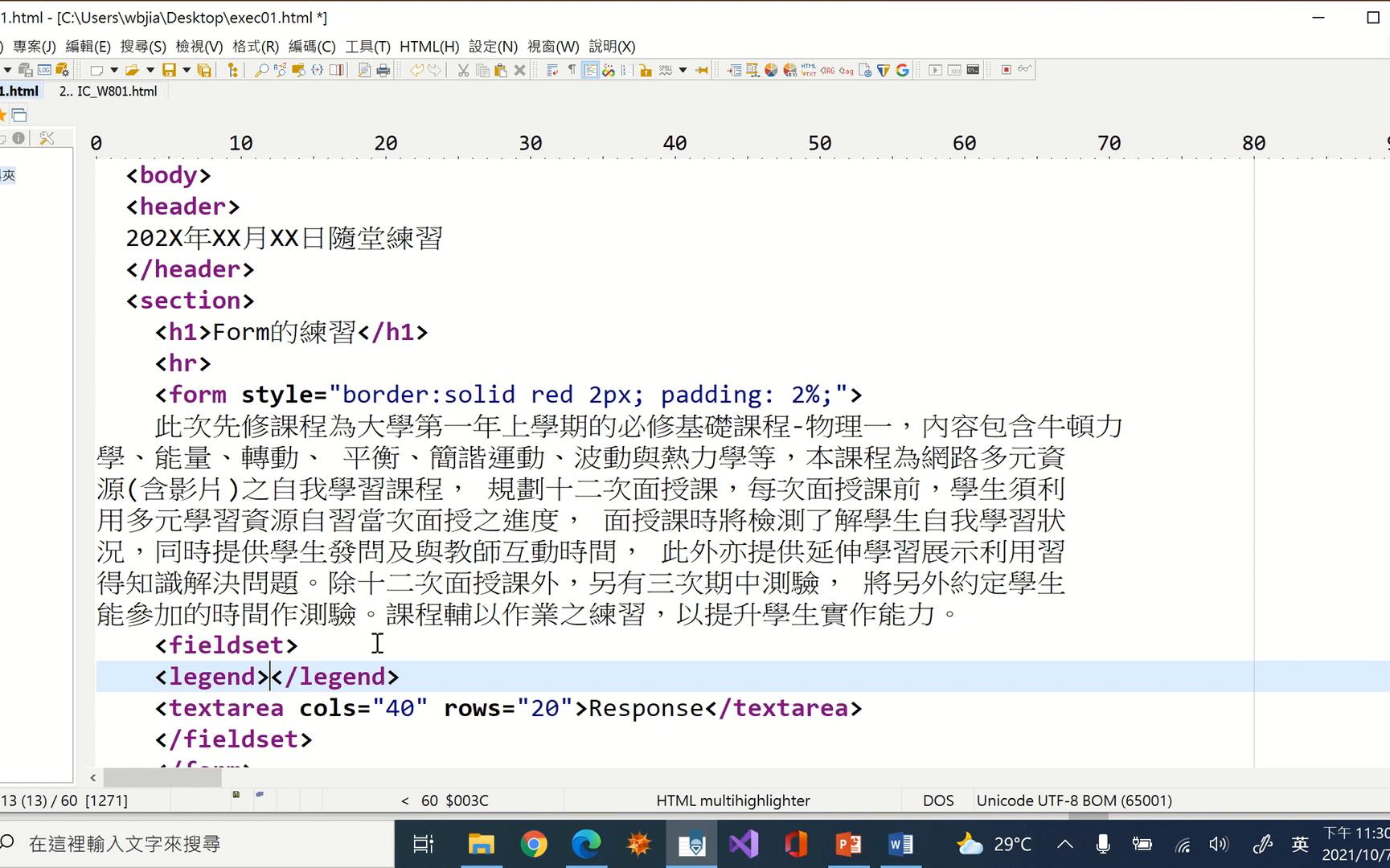Image resolution: width=1390 pixels, height=868 pixels.
Task: Click the second color palette icon
Action: tap(789, 70)
